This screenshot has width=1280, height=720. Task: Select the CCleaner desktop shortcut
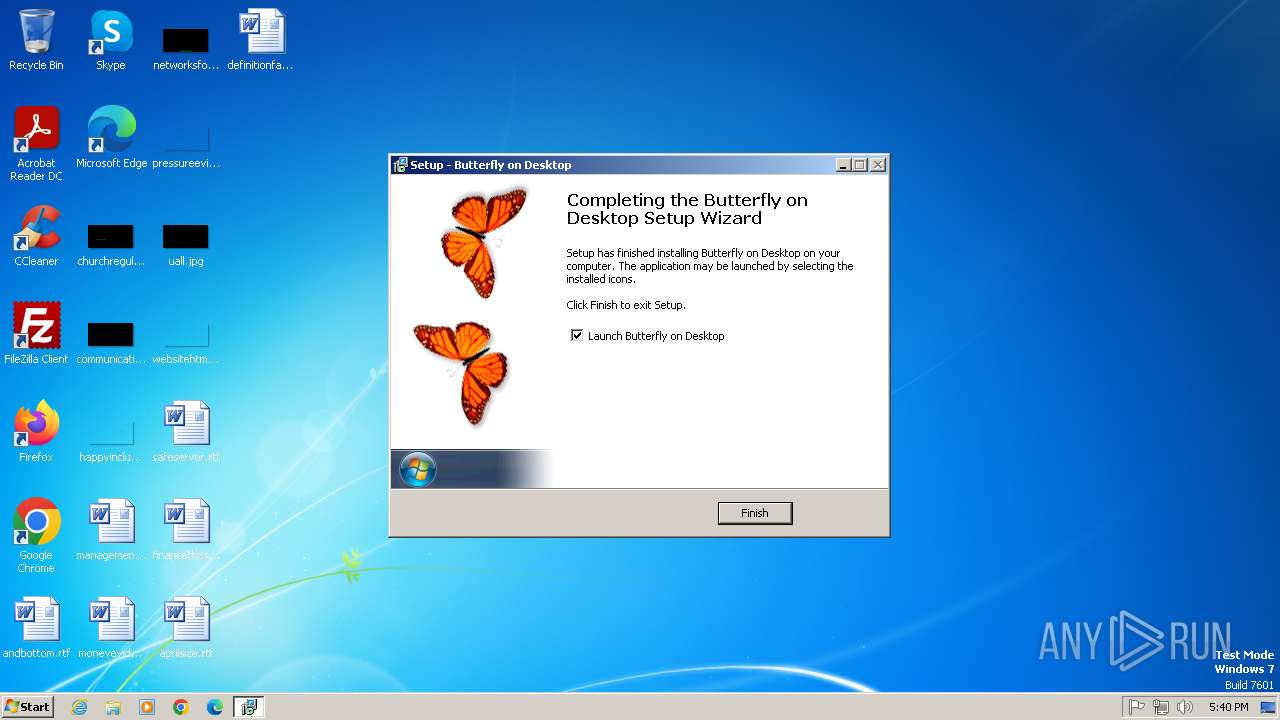36,236
